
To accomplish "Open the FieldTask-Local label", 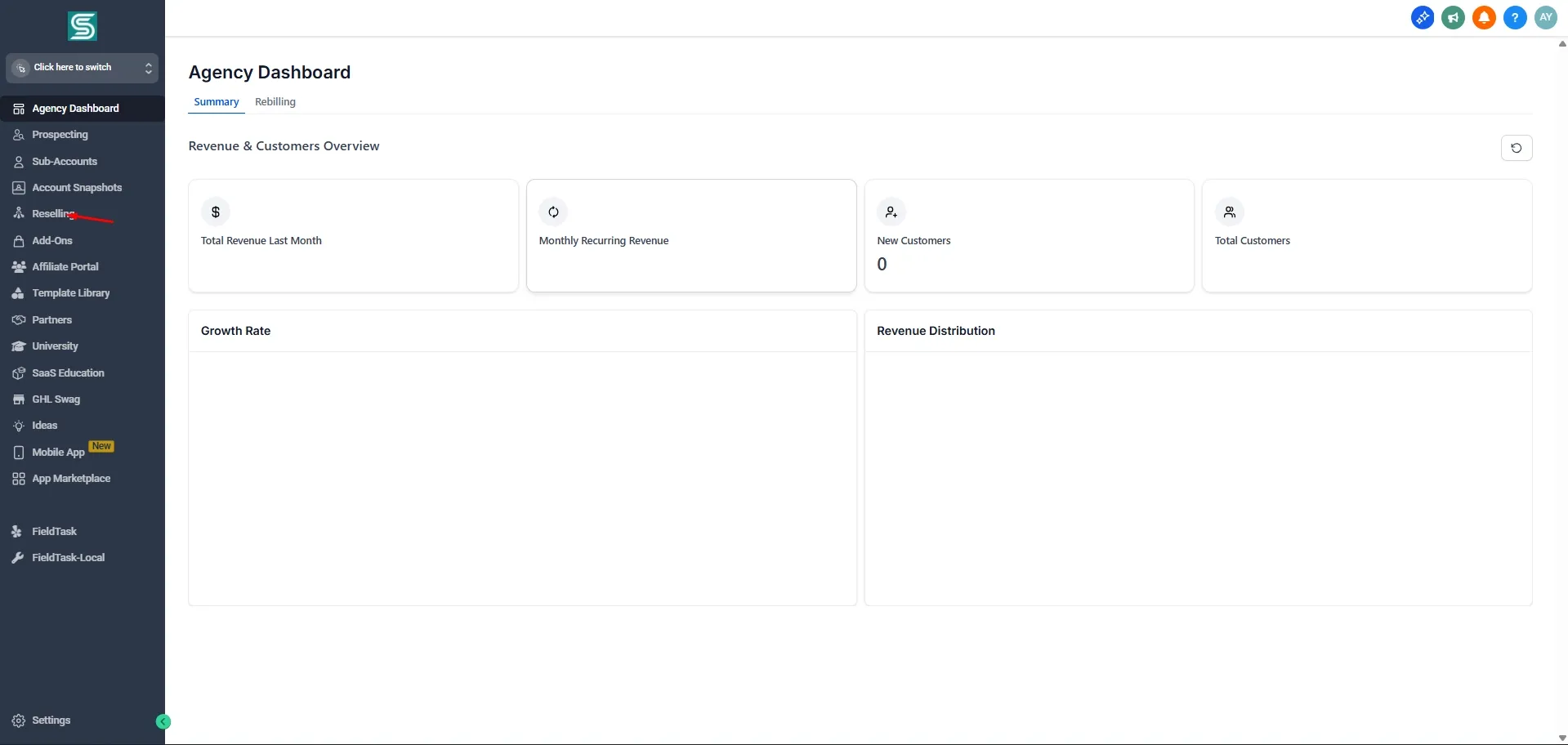I will 69,558.
